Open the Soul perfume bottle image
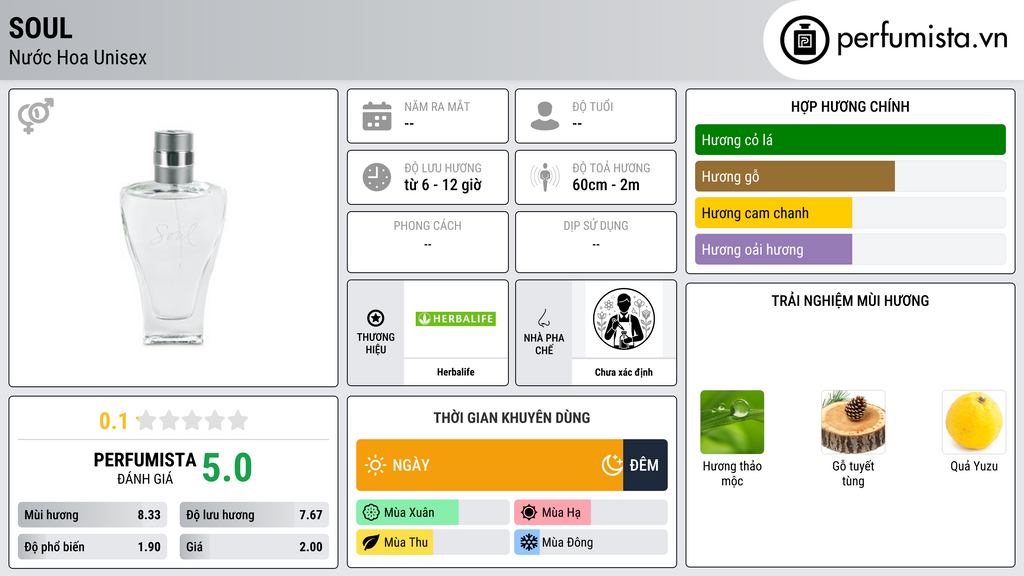Image resolution: width=1024 pixels, height=576 pixels. tap(173, 238)
